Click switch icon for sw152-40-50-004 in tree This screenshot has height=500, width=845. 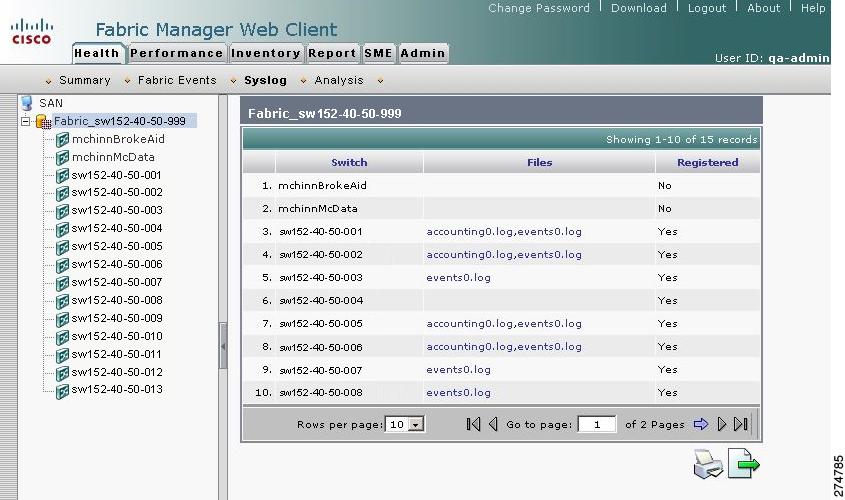(62, 229)
